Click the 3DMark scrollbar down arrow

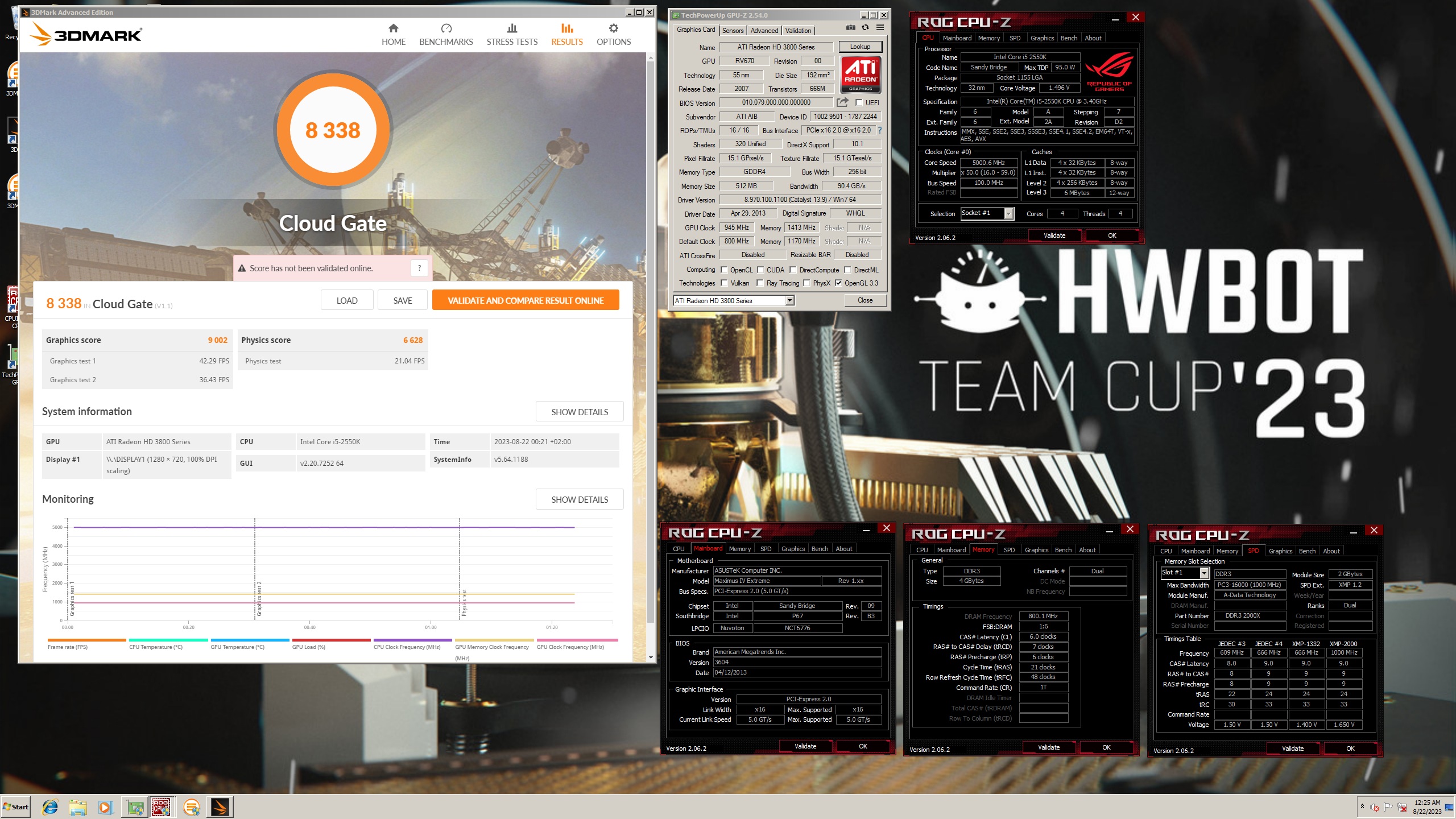coord(651,657)
